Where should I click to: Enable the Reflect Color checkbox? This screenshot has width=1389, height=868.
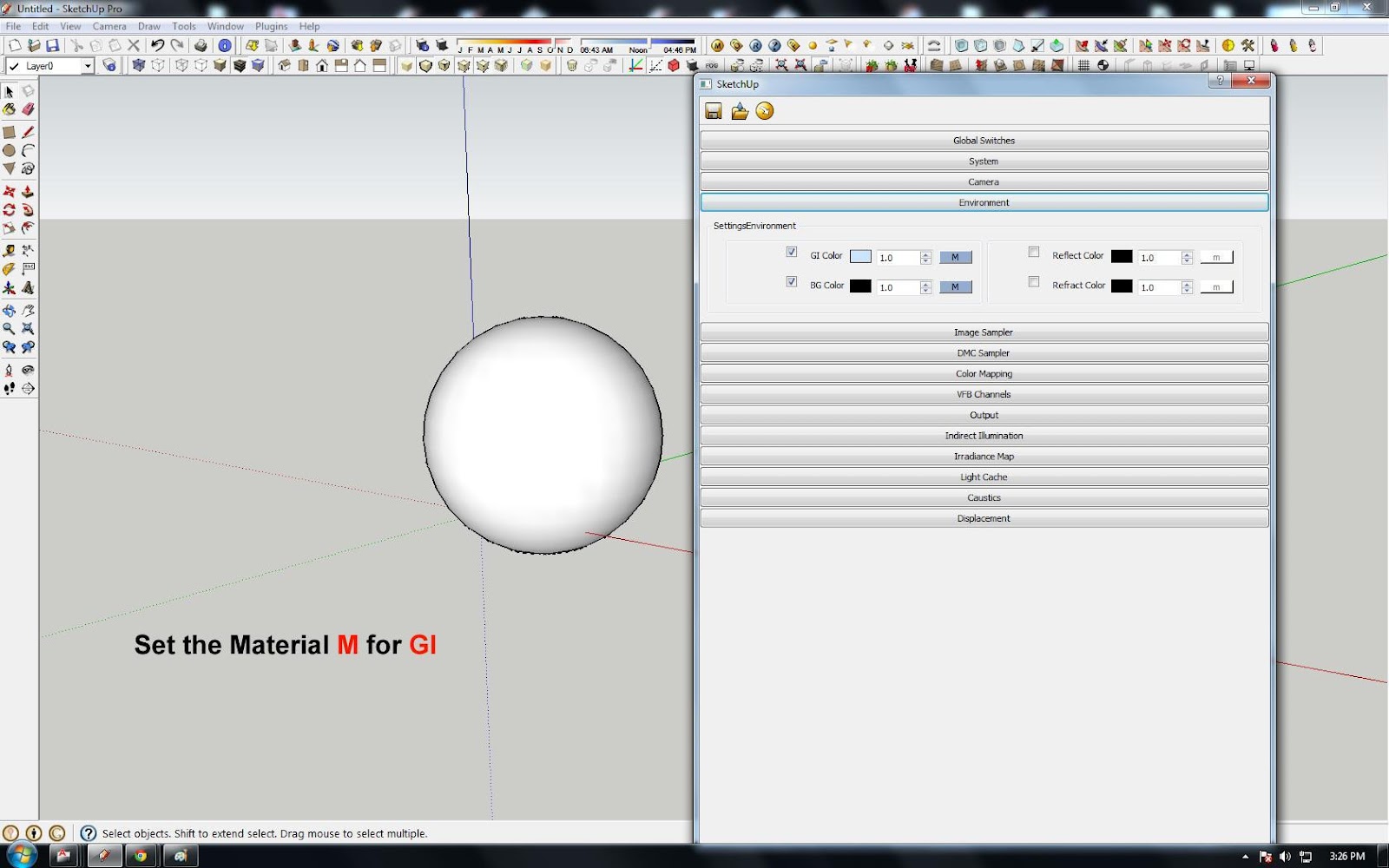(1034, 251)
